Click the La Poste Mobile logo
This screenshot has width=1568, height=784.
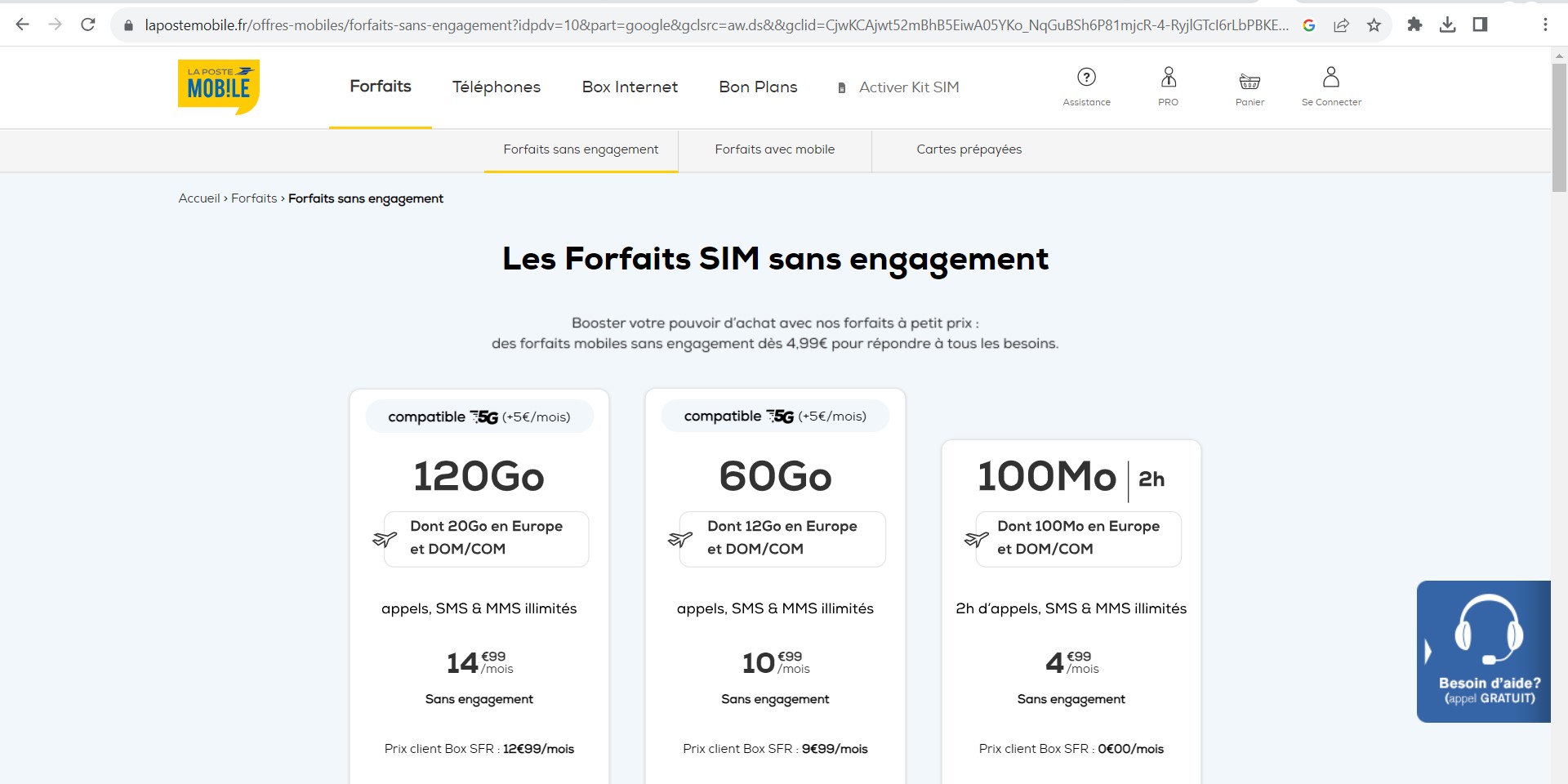point(218,86)
